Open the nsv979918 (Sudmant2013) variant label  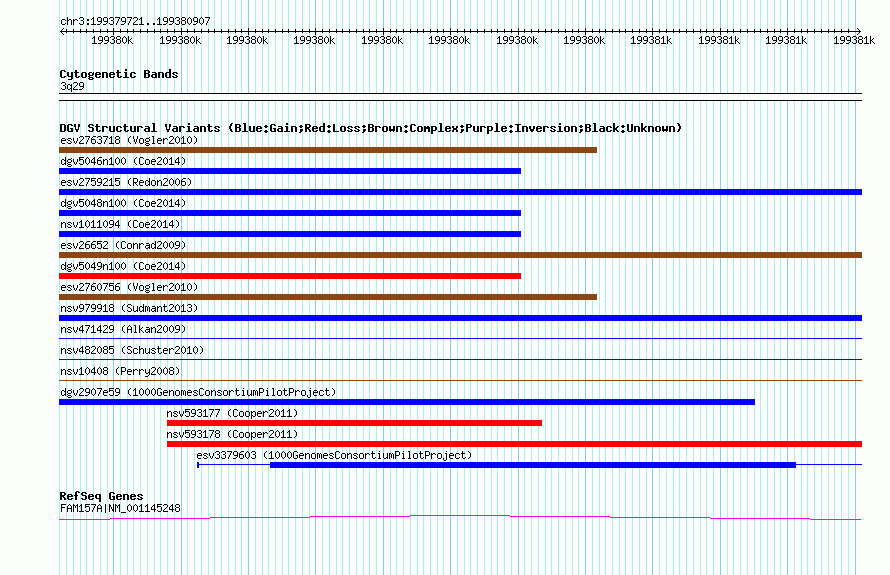(129, 308)
